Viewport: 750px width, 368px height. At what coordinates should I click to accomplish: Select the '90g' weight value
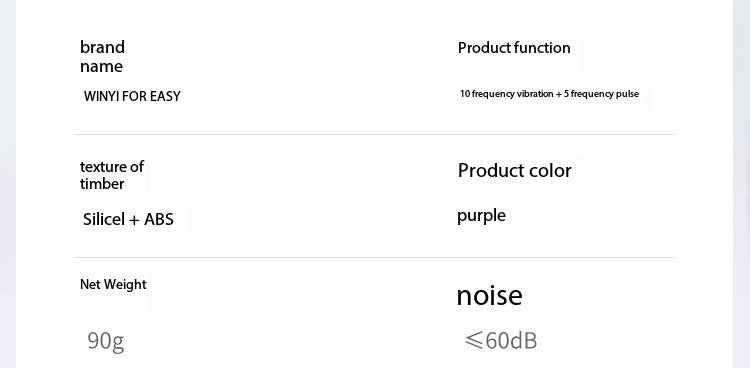106,341
